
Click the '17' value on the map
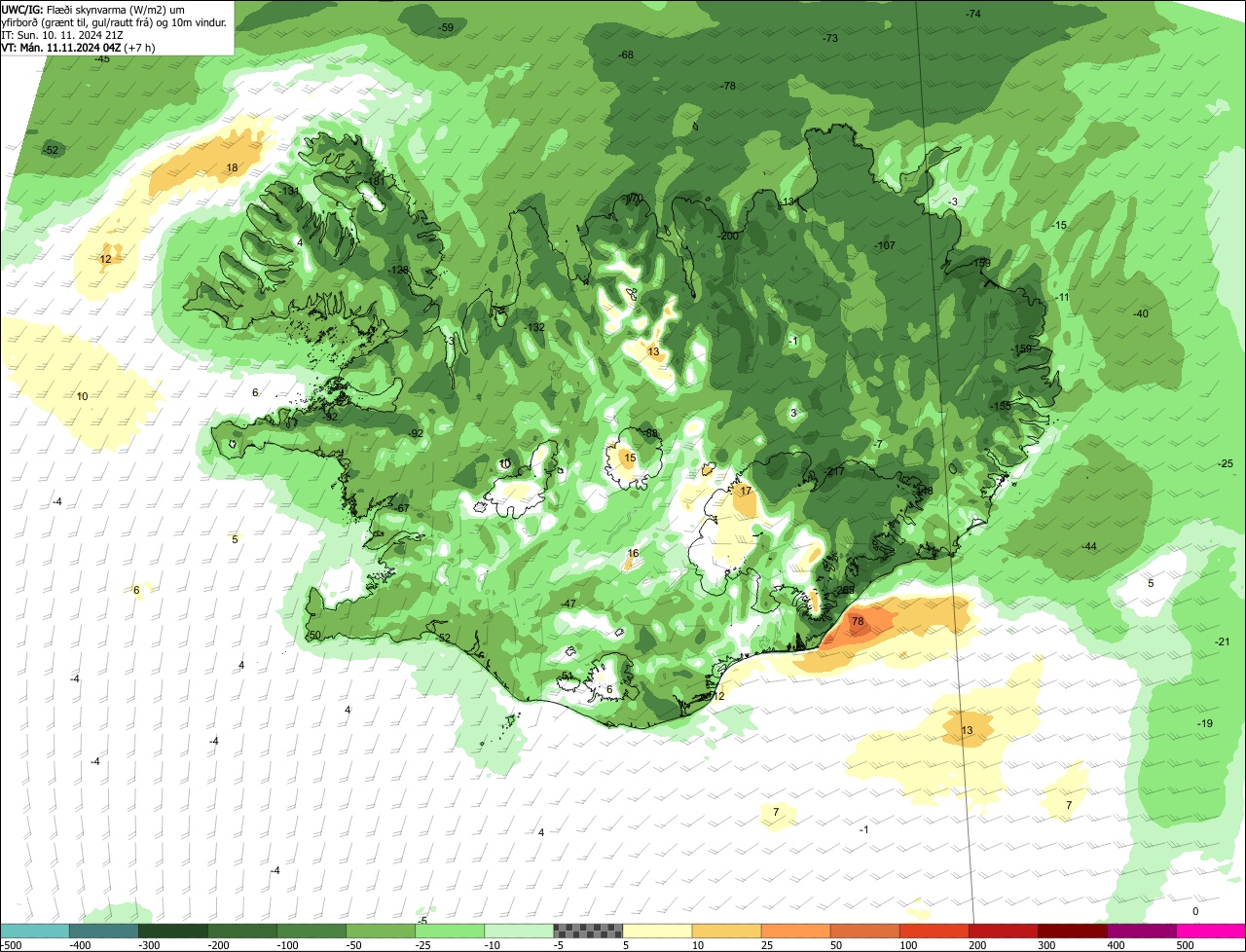746,492
